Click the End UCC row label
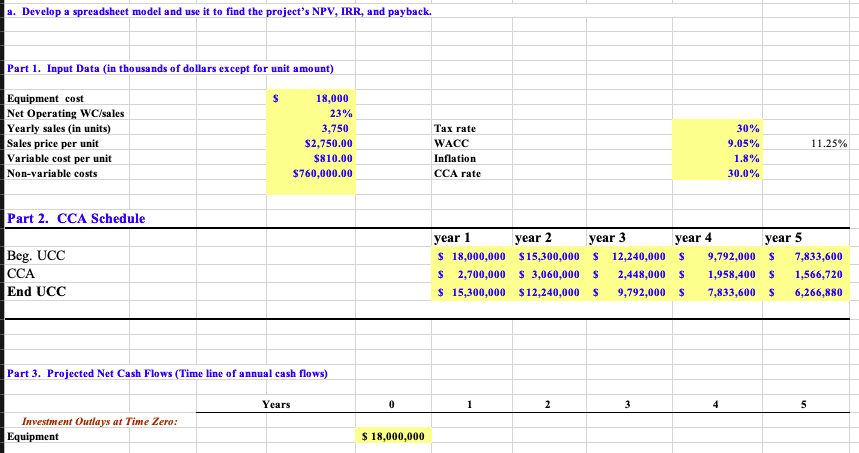This screenshot has width=859, height=453. 36,291
